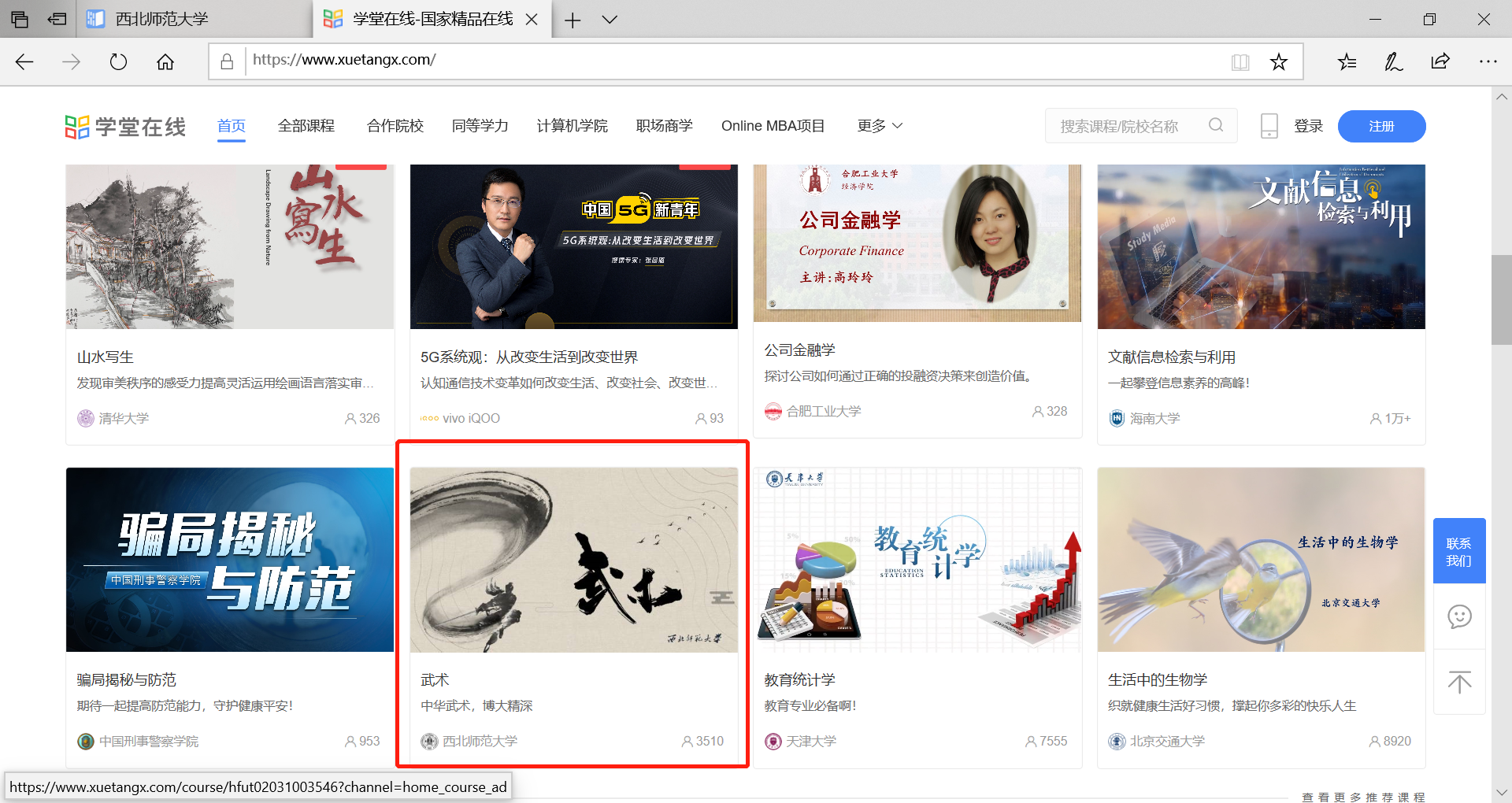Click the smiley feedback icon
1512x803 pixels.
pos(1459,616)
